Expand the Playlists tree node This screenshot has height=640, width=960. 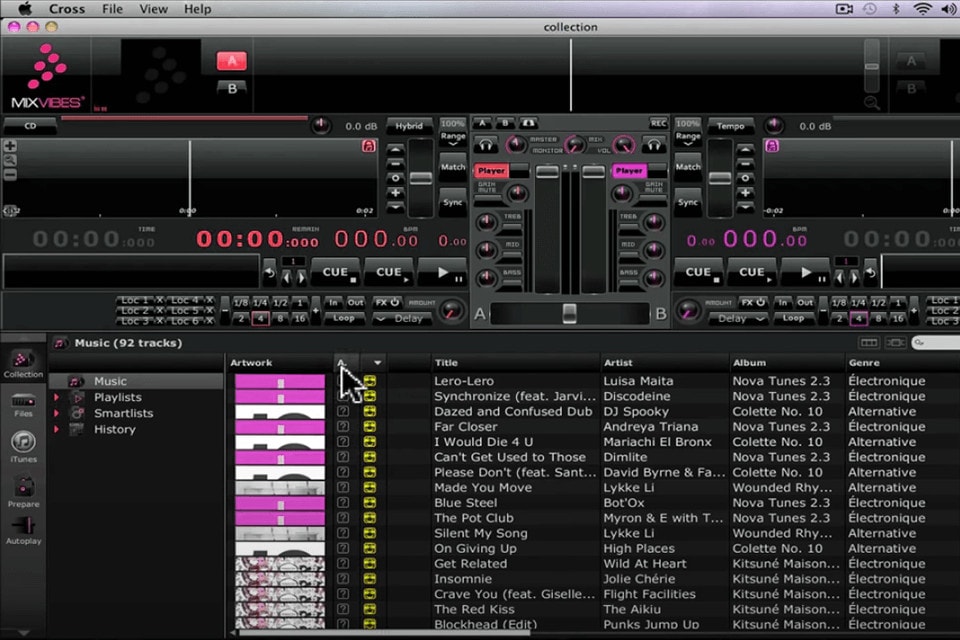56,397
